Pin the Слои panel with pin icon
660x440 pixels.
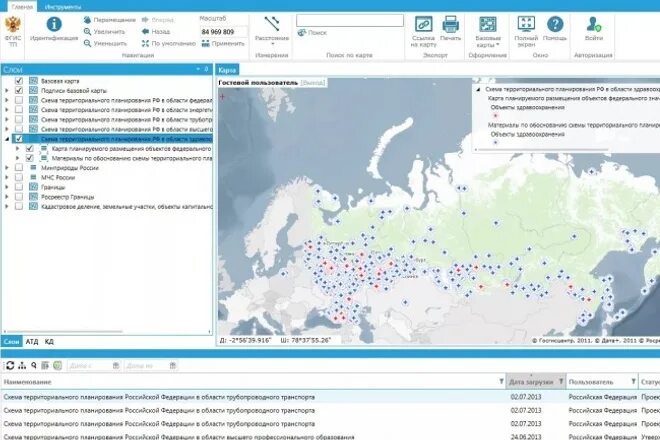206,69
